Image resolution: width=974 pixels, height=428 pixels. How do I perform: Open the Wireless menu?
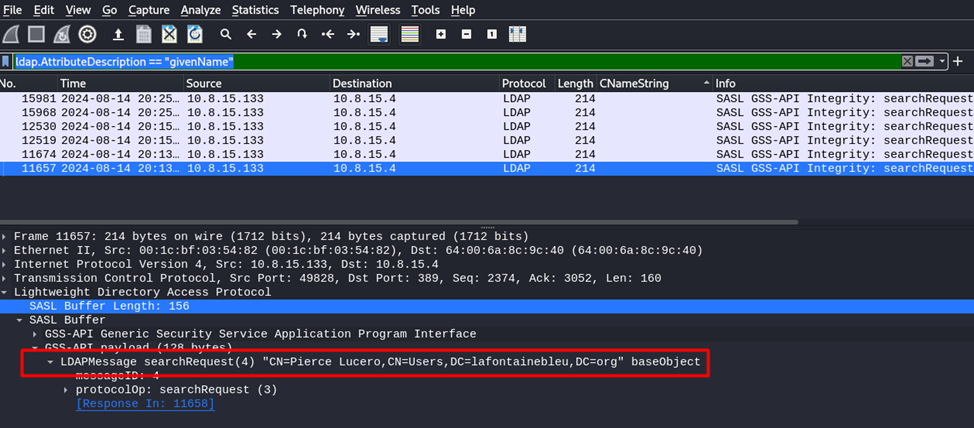pos(378,10)
